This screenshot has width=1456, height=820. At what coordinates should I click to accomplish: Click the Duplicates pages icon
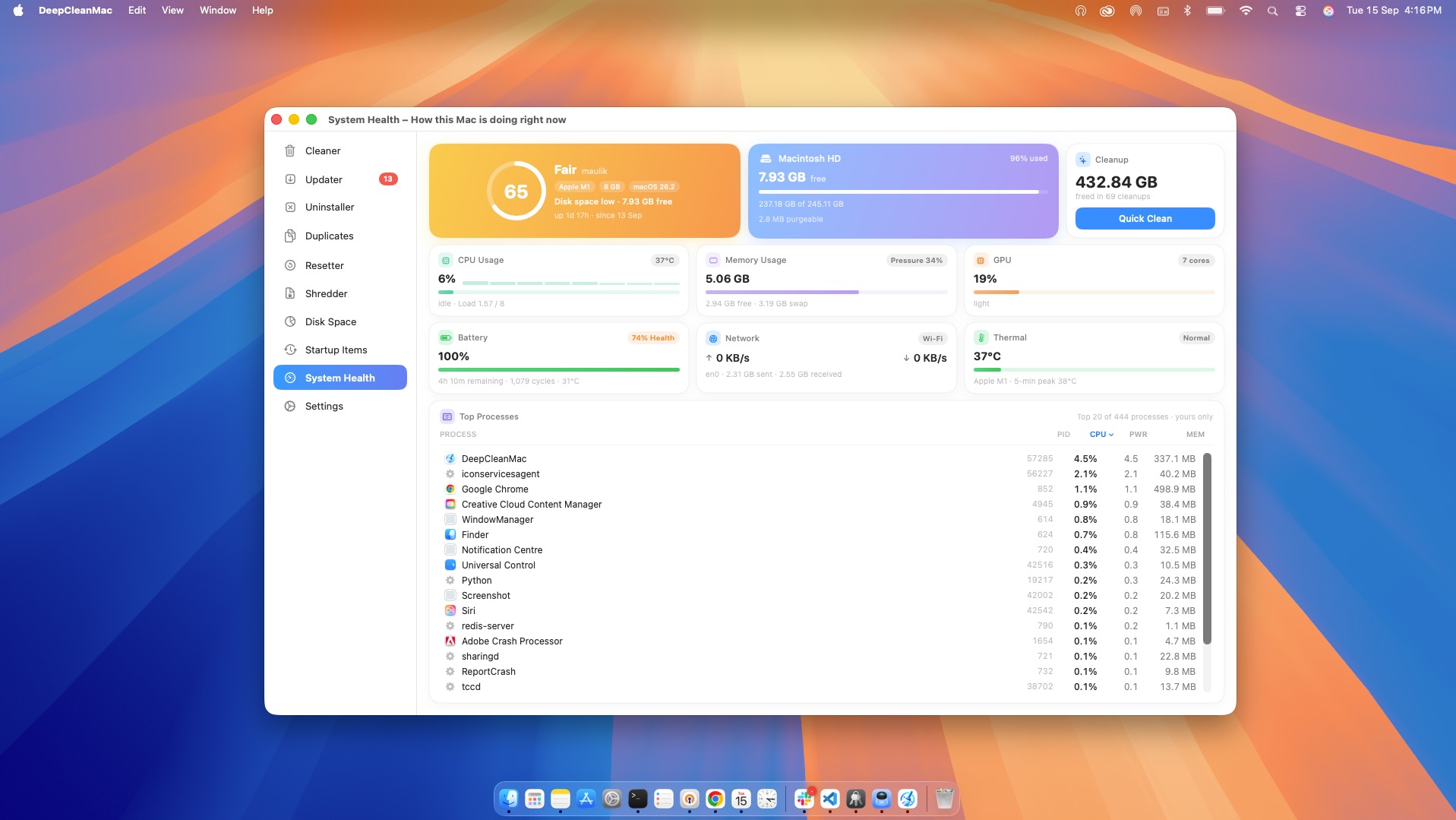290,236
